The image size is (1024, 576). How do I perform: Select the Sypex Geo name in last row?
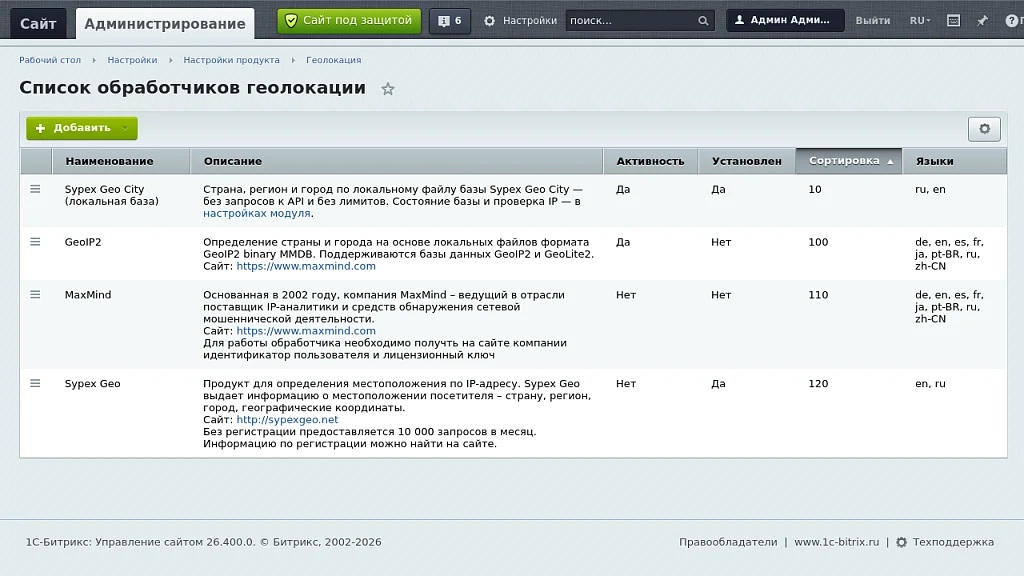click(x=93, y=384)
